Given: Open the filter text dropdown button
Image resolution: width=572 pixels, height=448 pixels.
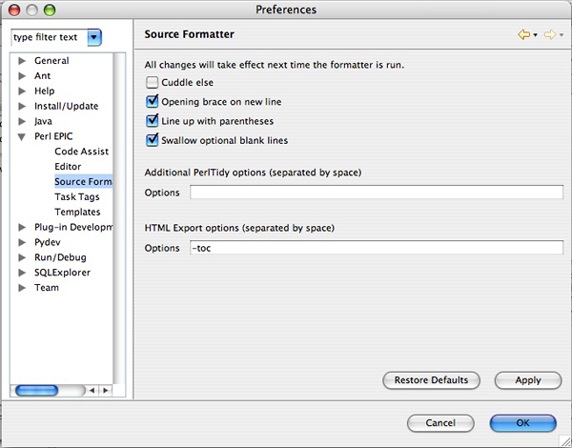Looking at the screenshot, I should [94, 37].
